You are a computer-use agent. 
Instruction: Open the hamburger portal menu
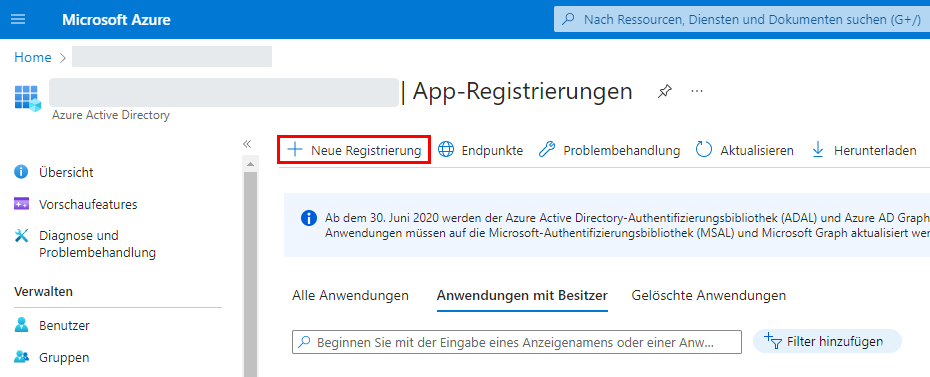pyautogui.click(x=18, y=20)
